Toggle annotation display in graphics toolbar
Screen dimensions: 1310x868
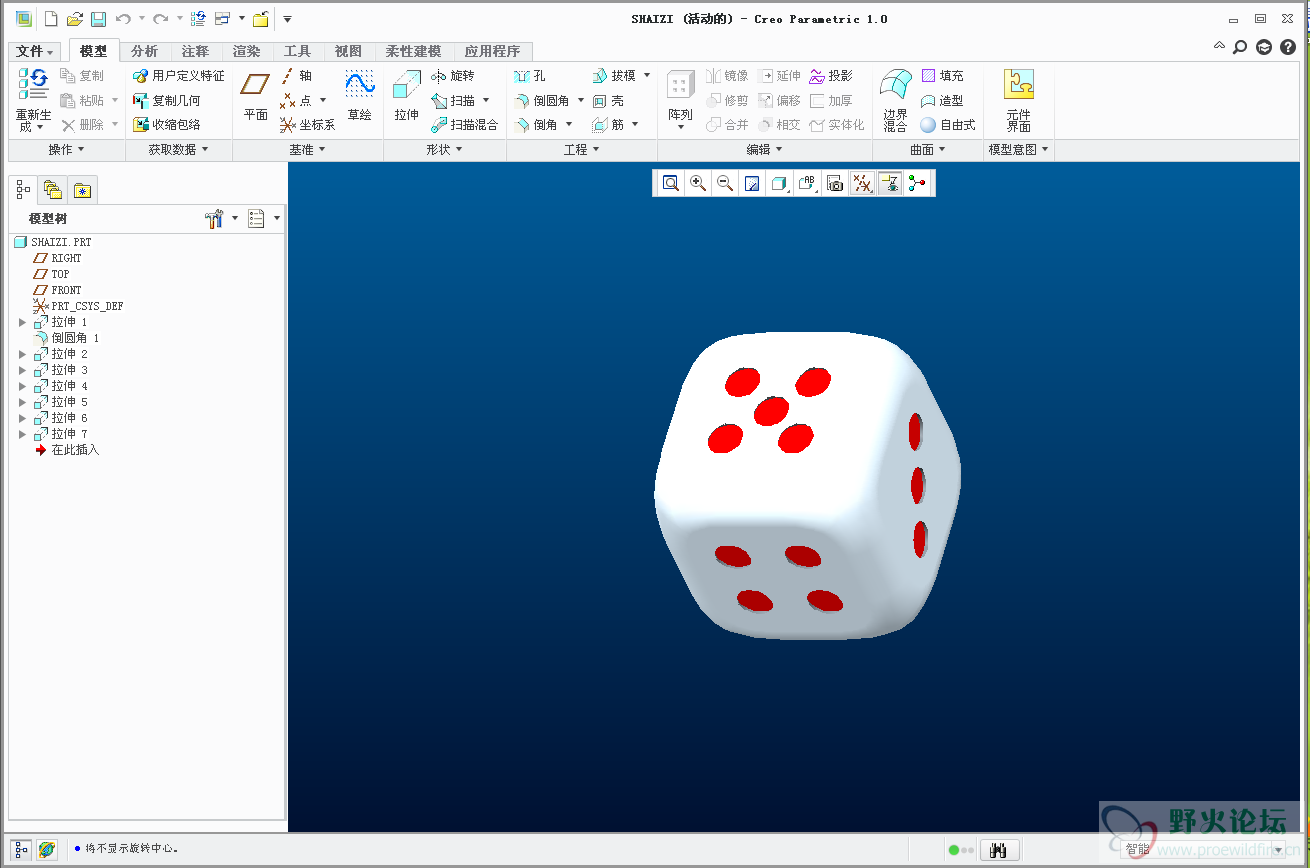point(890,183)
